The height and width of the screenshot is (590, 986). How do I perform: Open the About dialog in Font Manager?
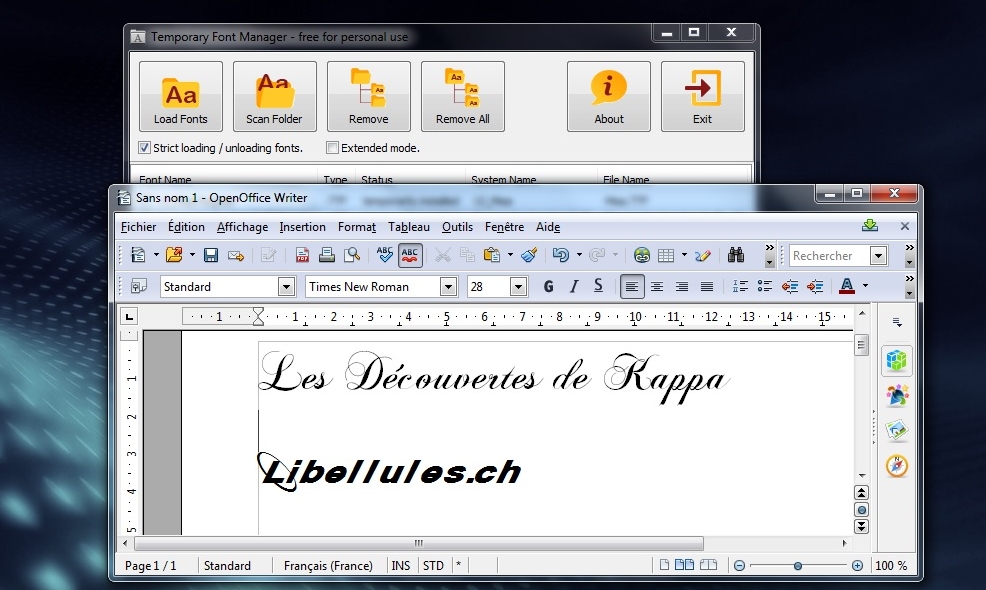point(609,96)
